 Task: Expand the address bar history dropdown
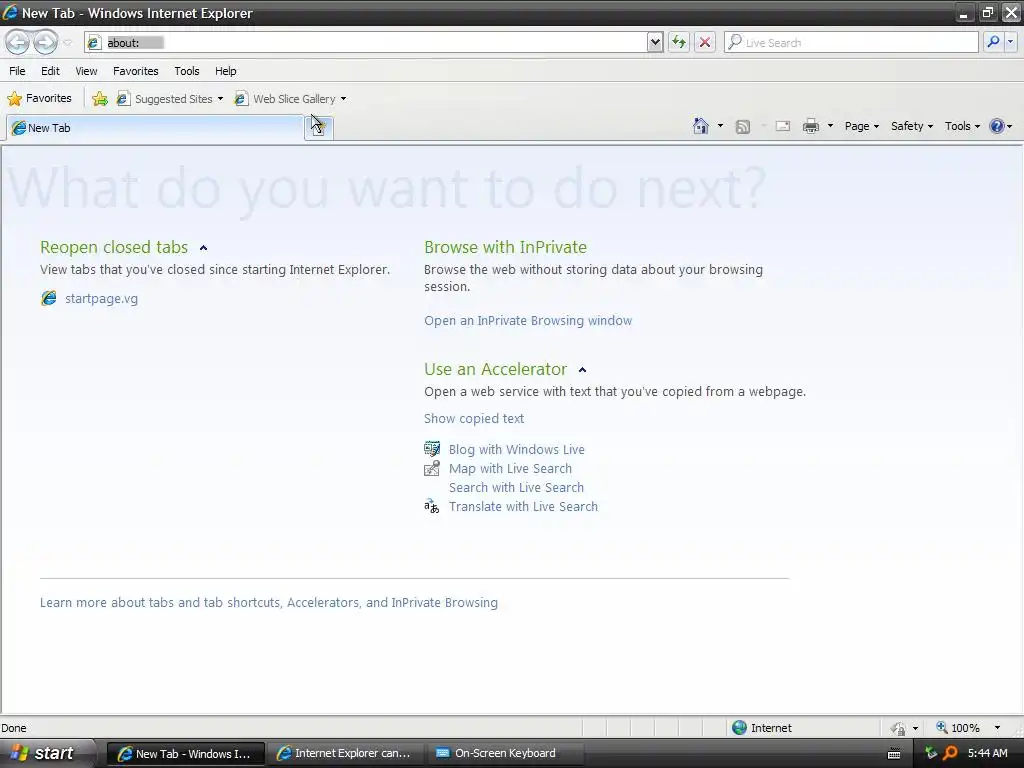click(x=655, y=42)
